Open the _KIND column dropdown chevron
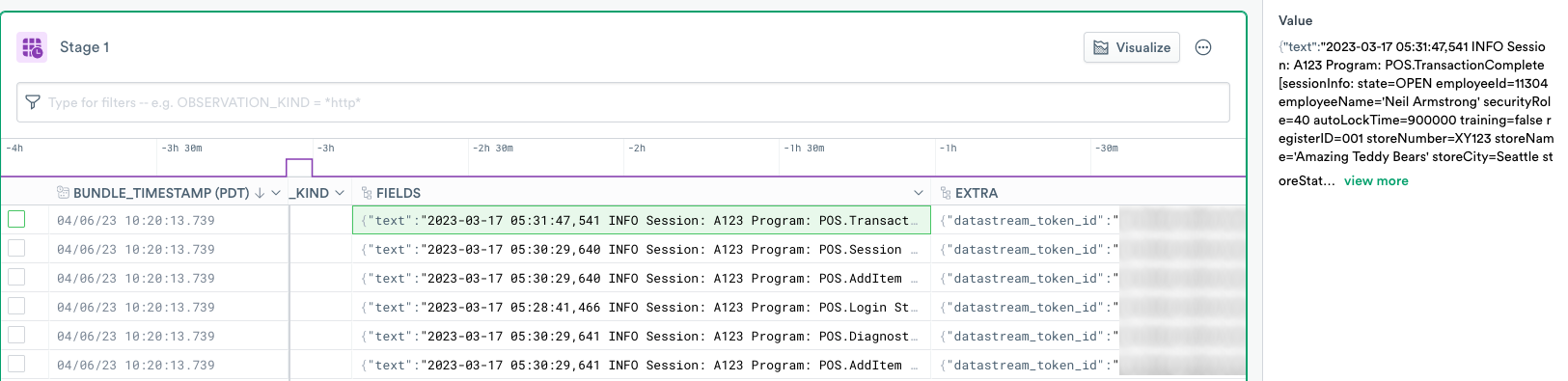 (340, 193)
